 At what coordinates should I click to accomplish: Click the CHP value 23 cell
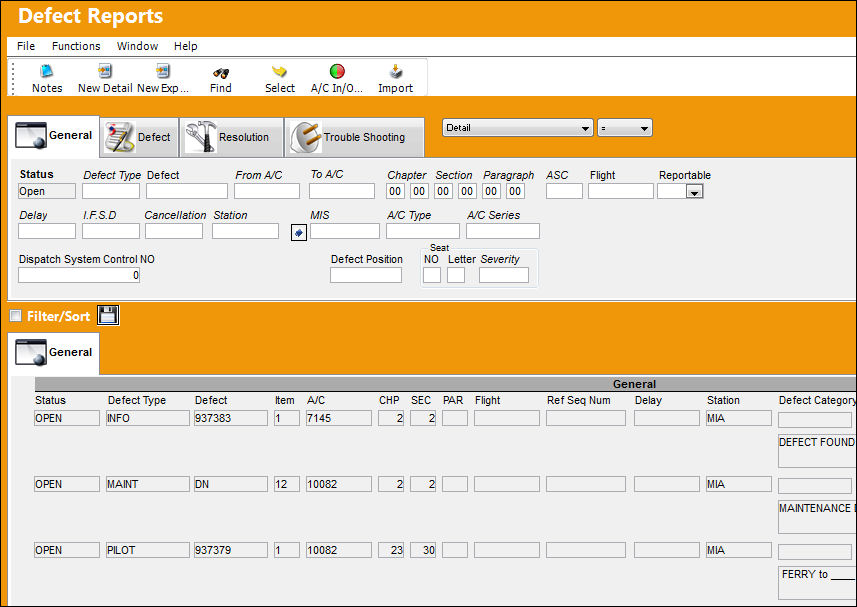pos(391,550)
